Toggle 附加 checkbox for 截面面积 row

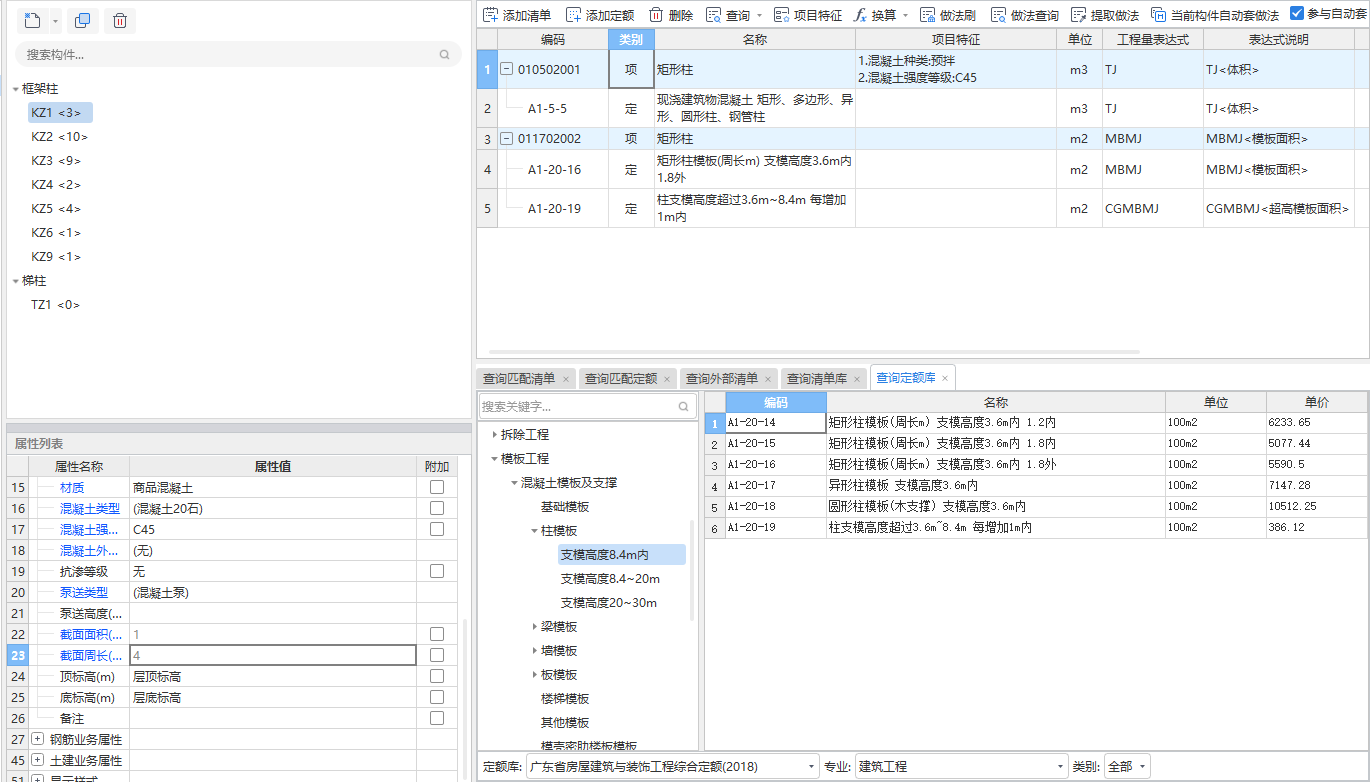[437, 634]
